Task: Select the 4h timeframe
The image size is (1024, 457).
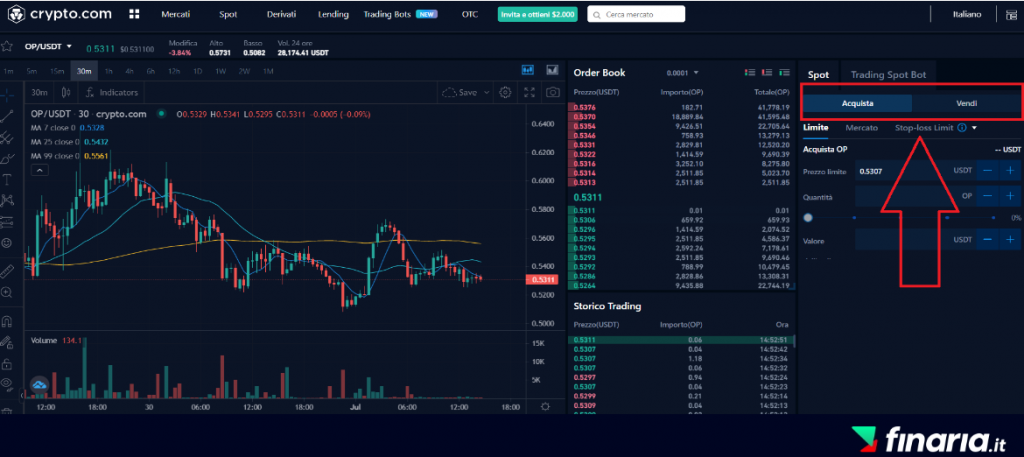Action: point(129,71)
